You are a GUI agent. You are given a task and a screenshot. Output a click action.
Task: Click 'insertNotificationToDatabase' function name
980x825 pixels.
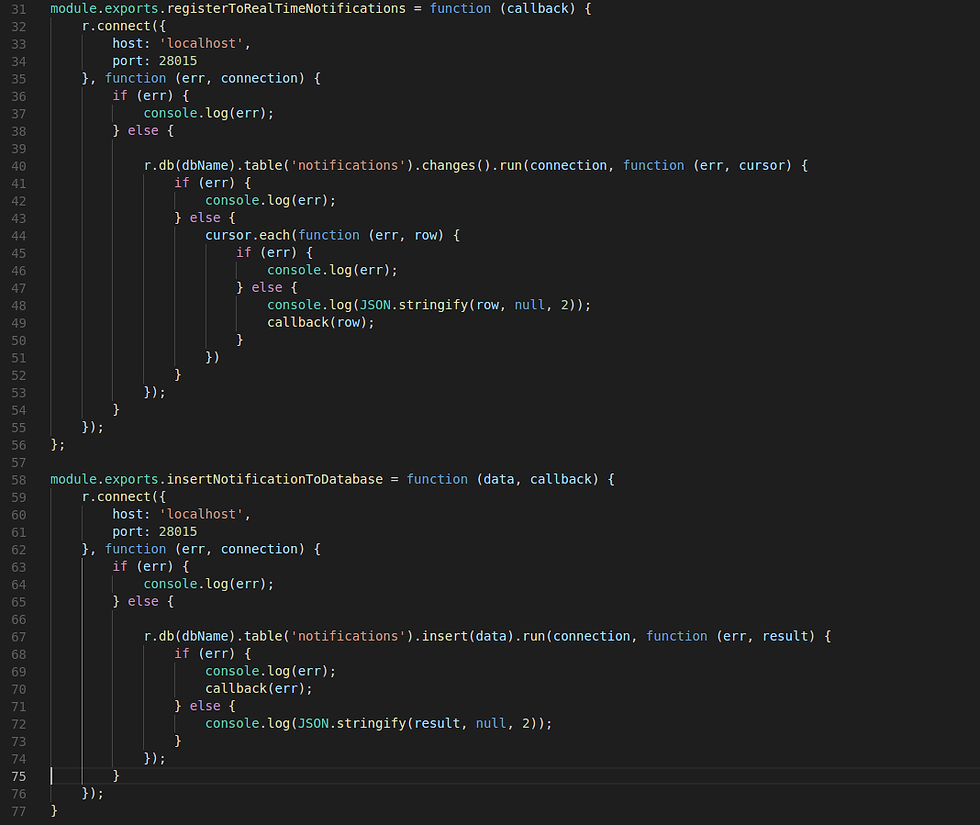(x=274, y=479)
